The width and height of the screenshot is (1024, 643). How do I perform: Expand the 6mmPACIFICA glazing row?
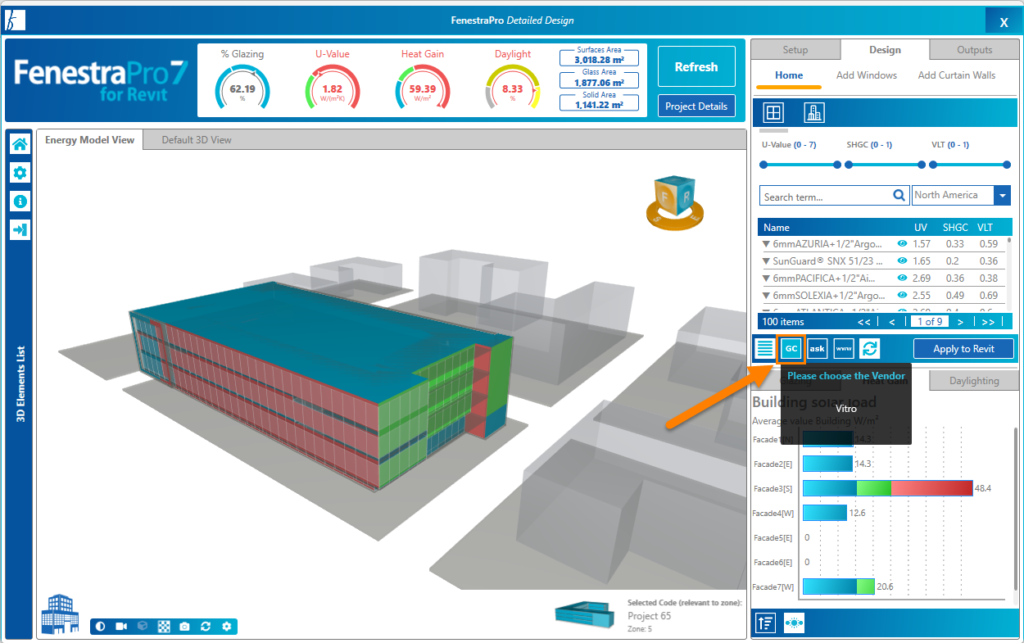[x=766, y=279]
